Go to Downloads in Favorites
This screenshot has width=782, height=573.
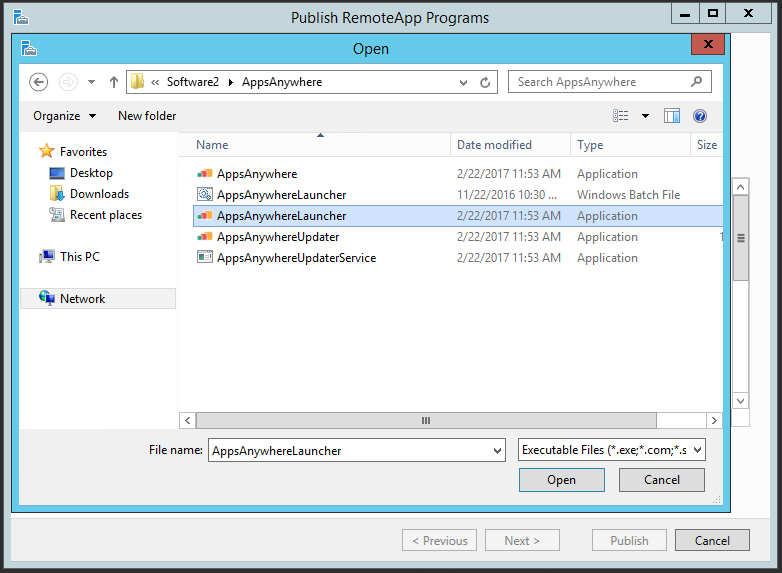click(x=99, y=194)
